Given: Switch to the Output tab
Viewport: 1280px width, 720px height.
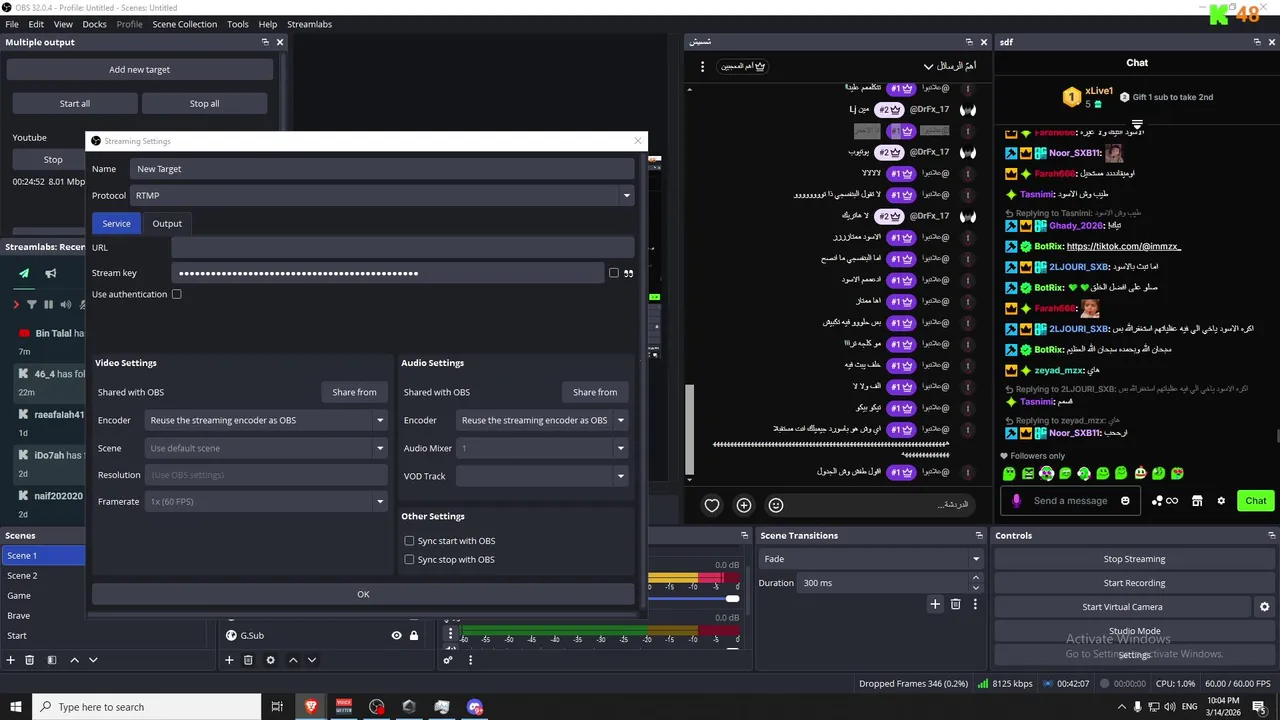Looking at the screenshot, I should coord(167,224).
